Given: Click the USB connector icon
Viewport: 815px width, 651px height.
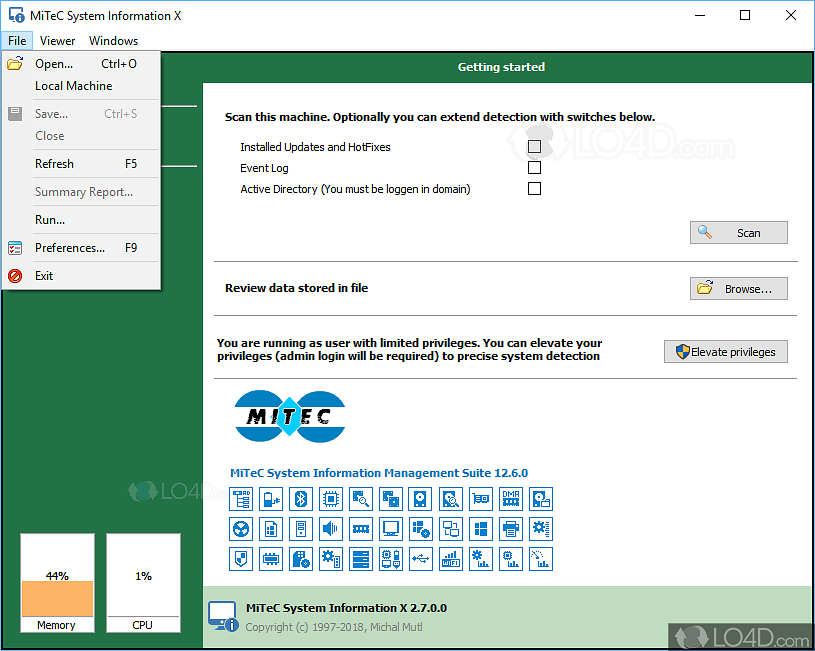Looking at the screenshot, I should pos(421,559).
